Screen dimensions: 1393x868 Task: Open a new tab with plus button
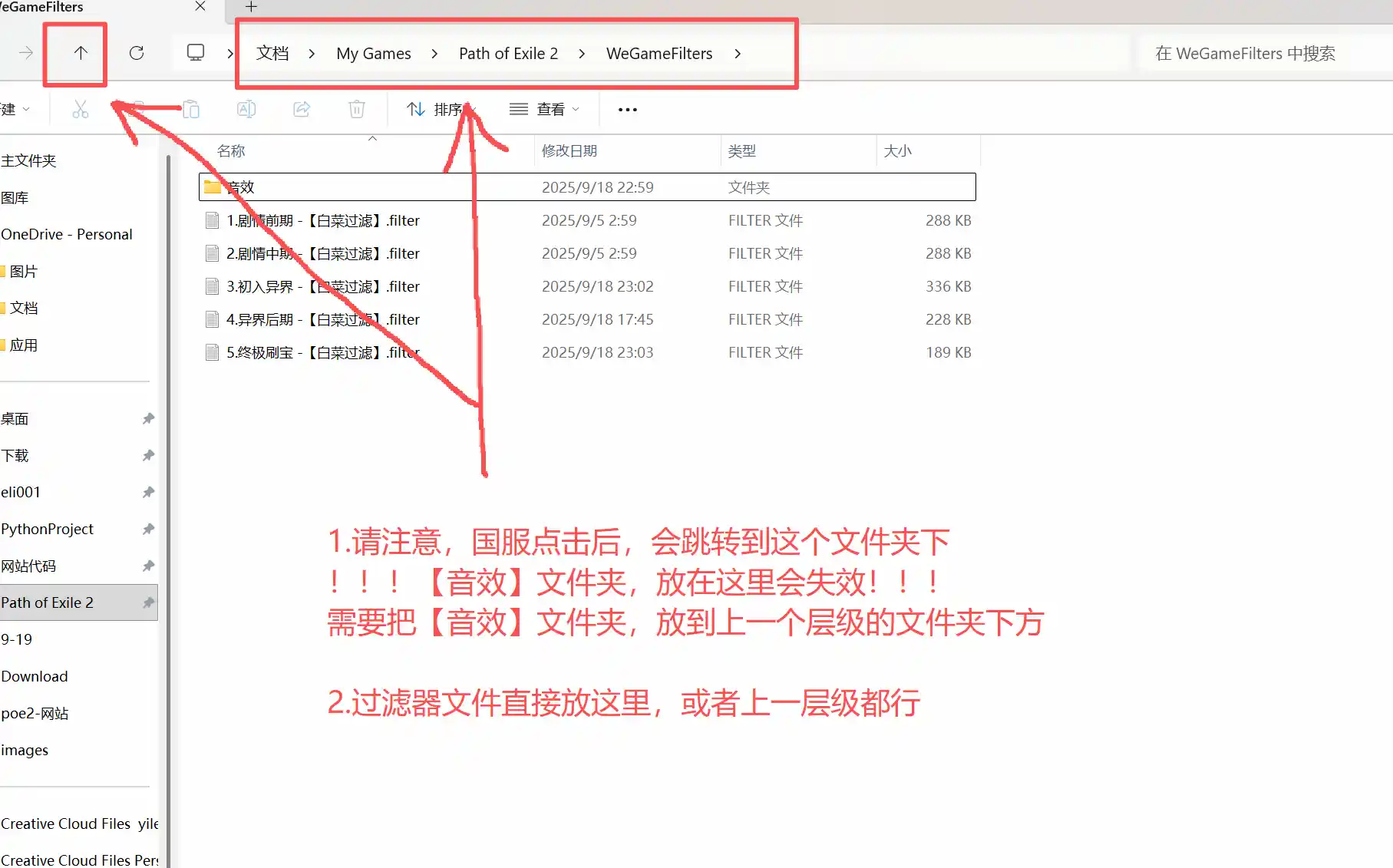click(x=251, y=7)
